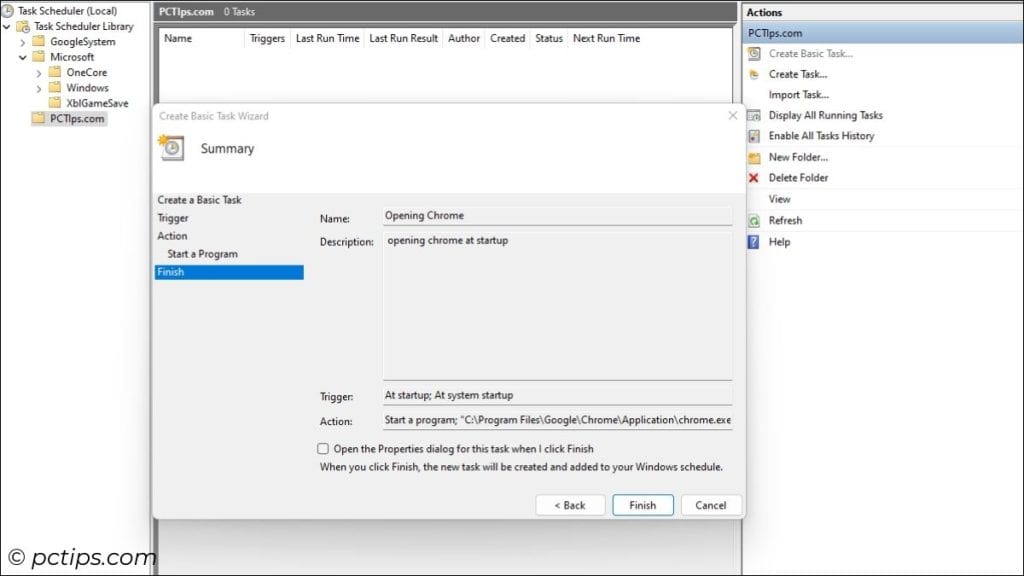Click the Back button
The height and width of the screenshot is (576, 1024).
coord(570,505)
